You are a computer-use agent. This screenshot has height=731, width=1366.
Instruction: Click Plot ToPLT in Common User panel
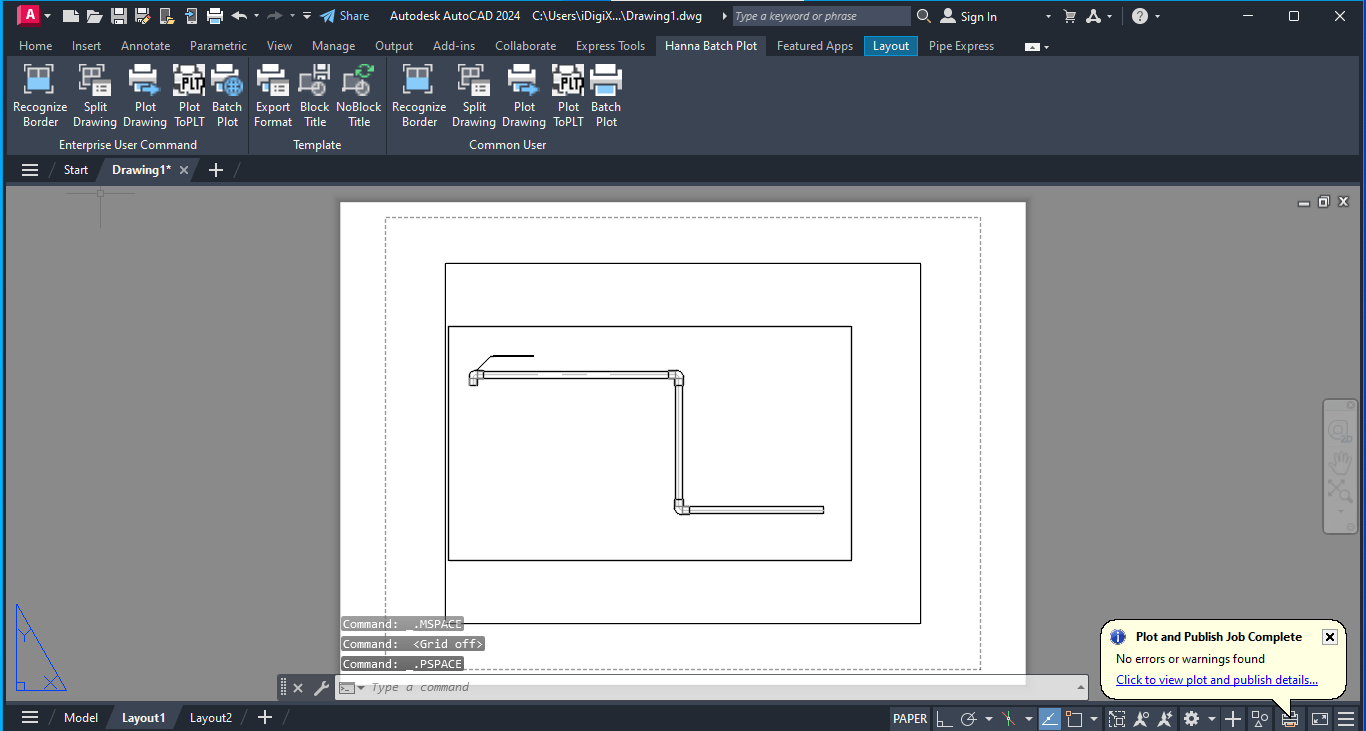(568, 96)
